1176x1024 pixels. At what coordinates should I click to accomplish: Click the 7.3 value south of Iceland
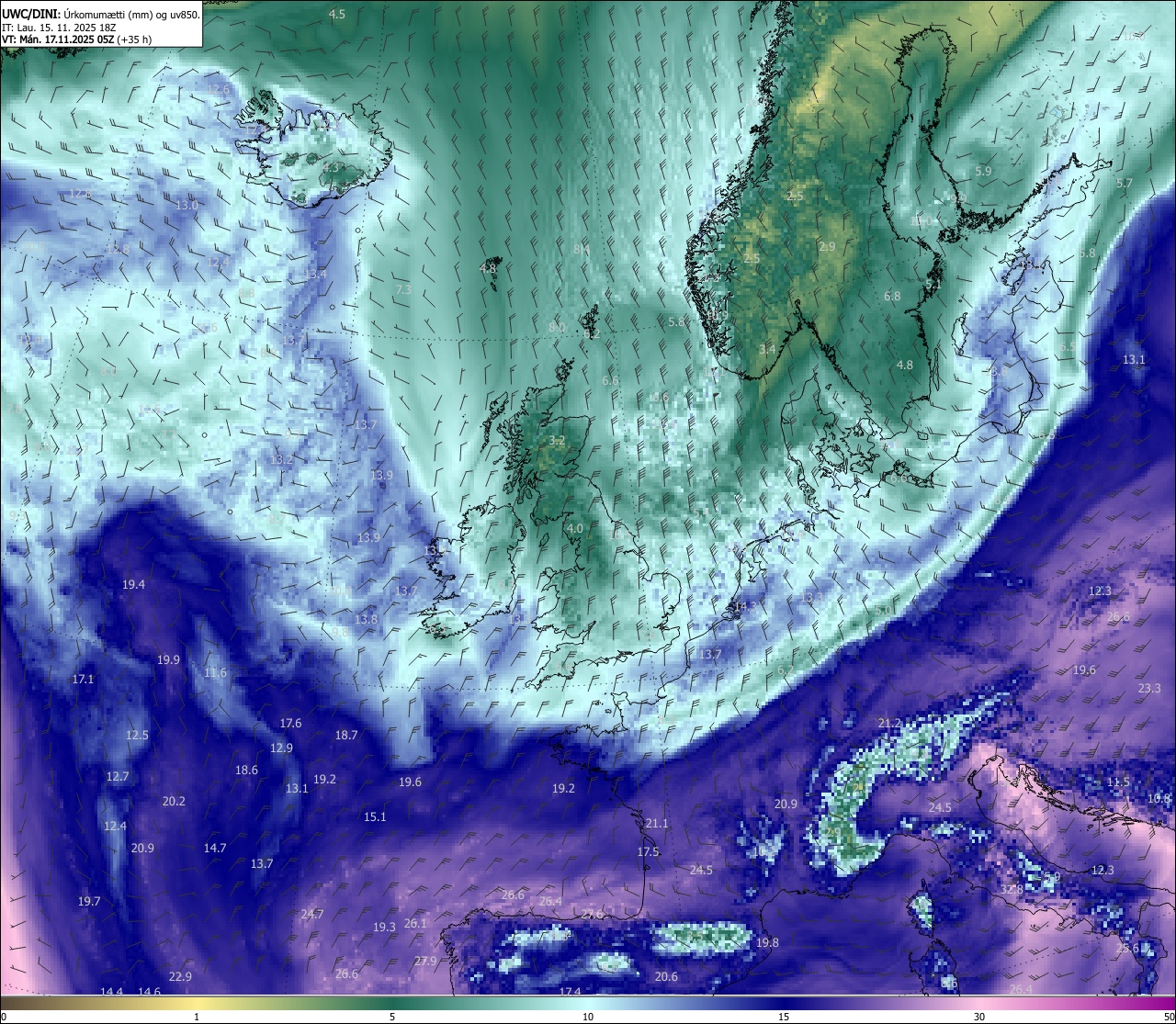(x=403, y=289)
